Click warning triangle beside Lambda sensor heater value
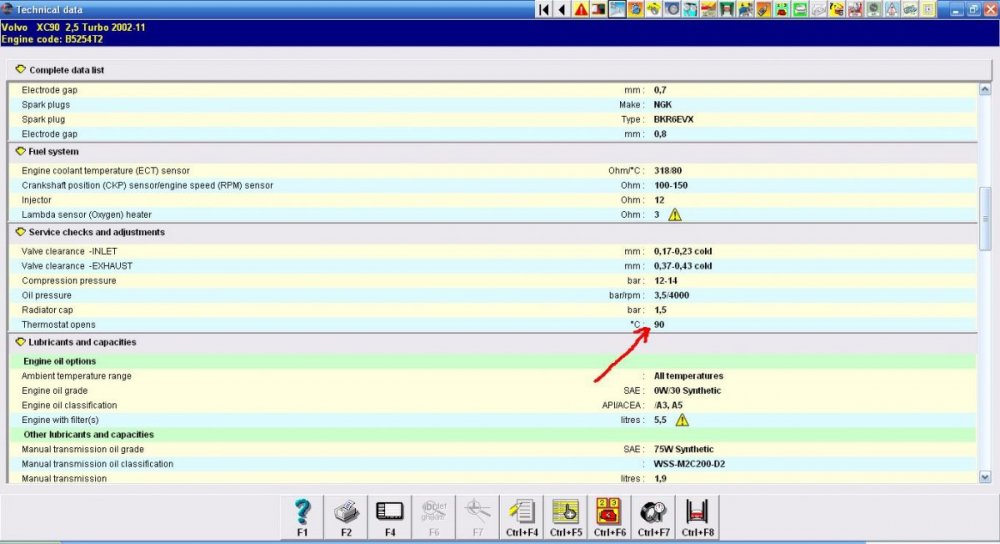Image resolution: width=1000 pixels, height=544 pixels. (x=675, y=215)
